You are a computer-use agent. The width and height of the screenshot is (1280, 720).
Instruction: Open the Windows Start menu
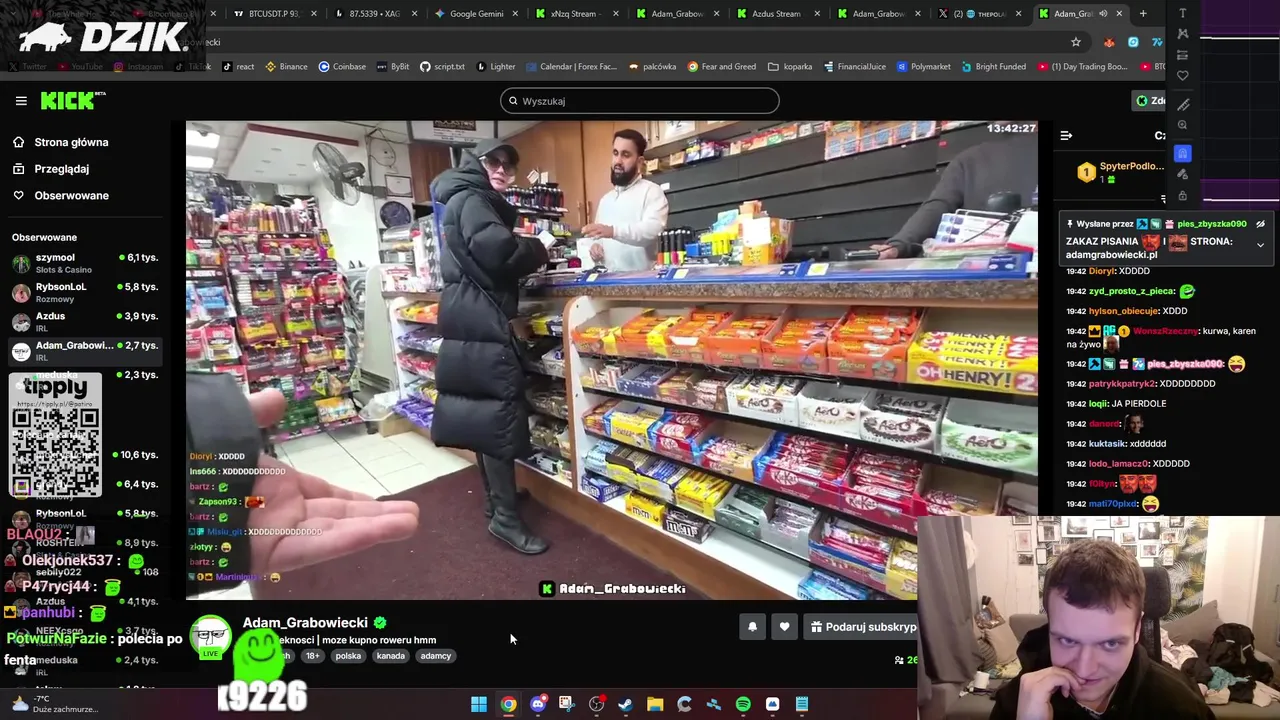click(479, 704)
